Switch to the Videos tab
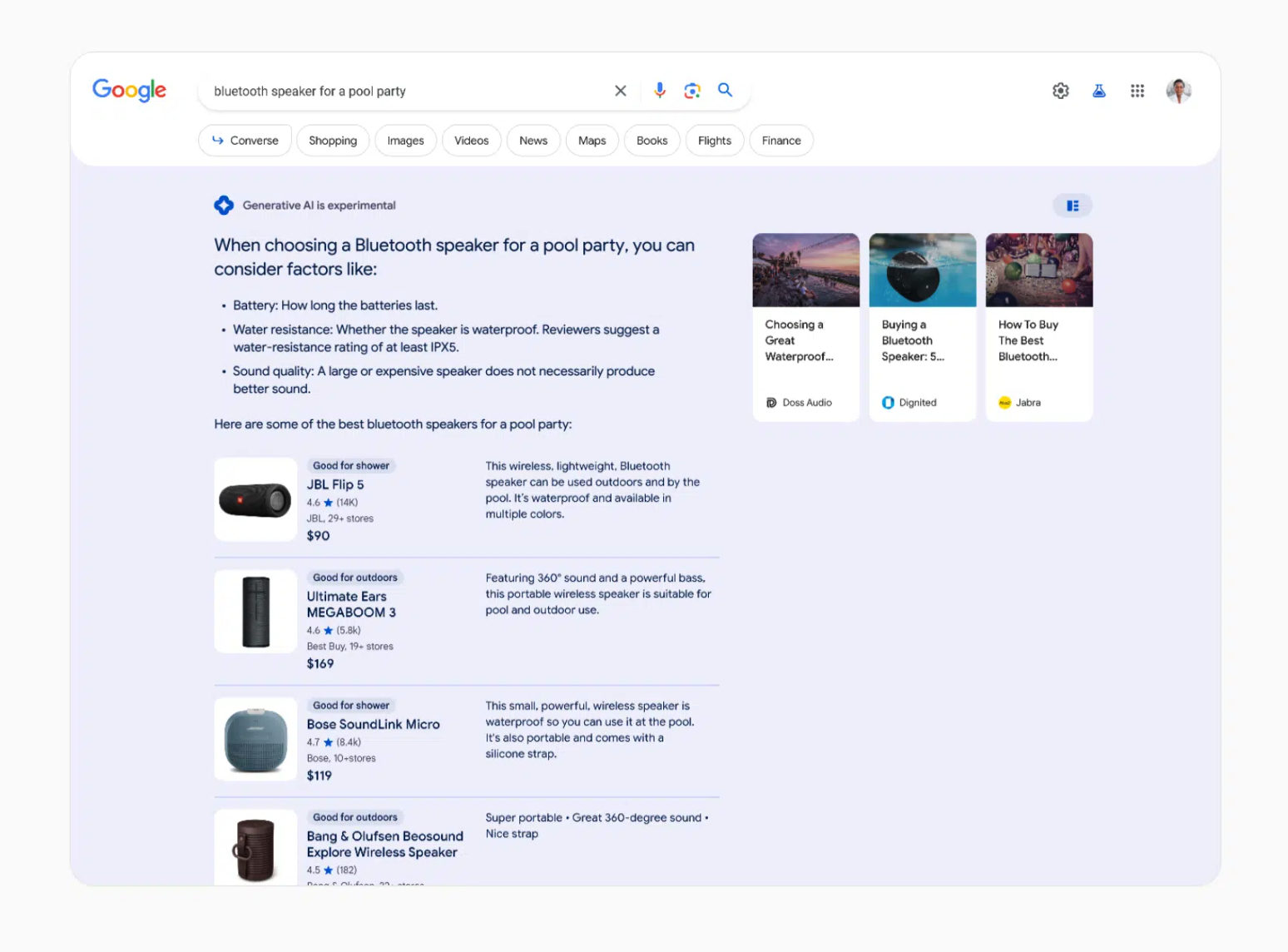 [472, 141]
